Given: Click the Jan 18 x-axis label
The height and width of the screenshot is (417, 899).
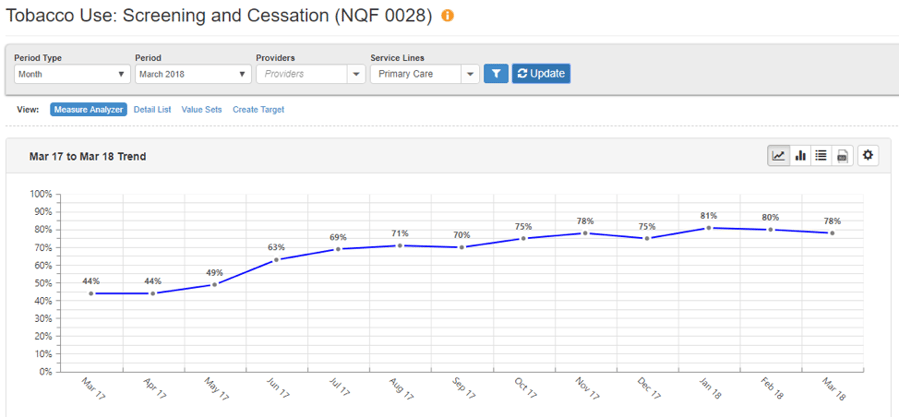Looking at the screenshot, I should tap(712, 389).
